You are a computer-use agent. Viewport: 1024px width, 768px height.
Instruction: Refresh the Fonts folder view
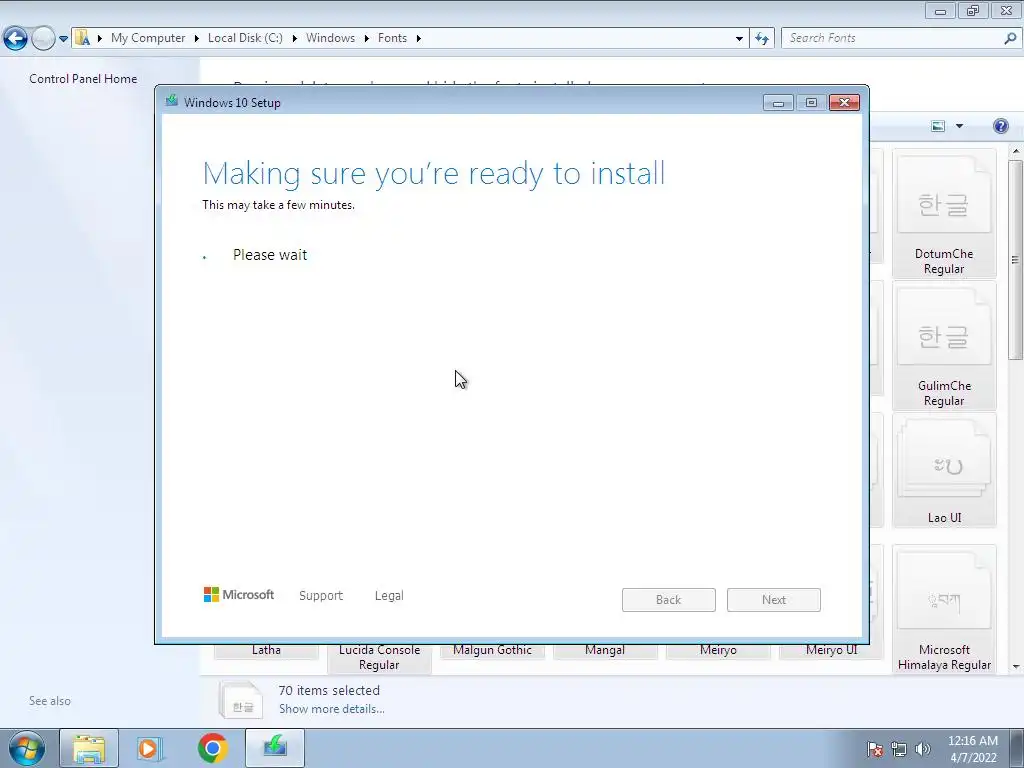click(761, 39)
